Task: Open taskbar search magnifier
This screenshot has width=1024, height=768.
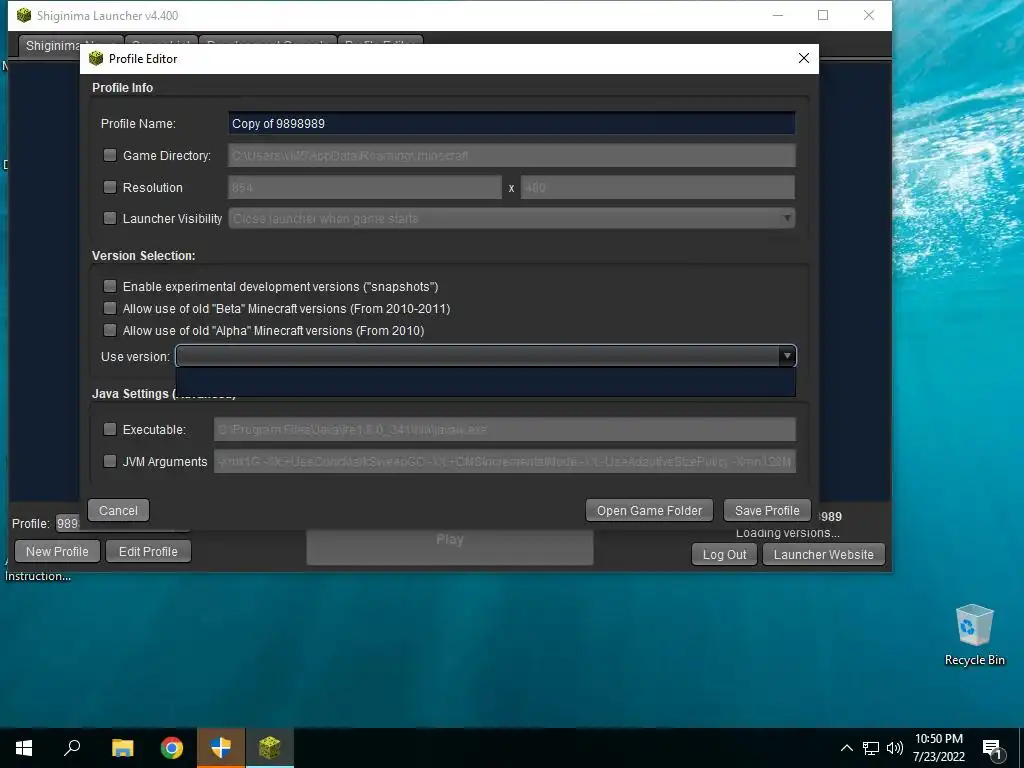Action: pos(72,747)
